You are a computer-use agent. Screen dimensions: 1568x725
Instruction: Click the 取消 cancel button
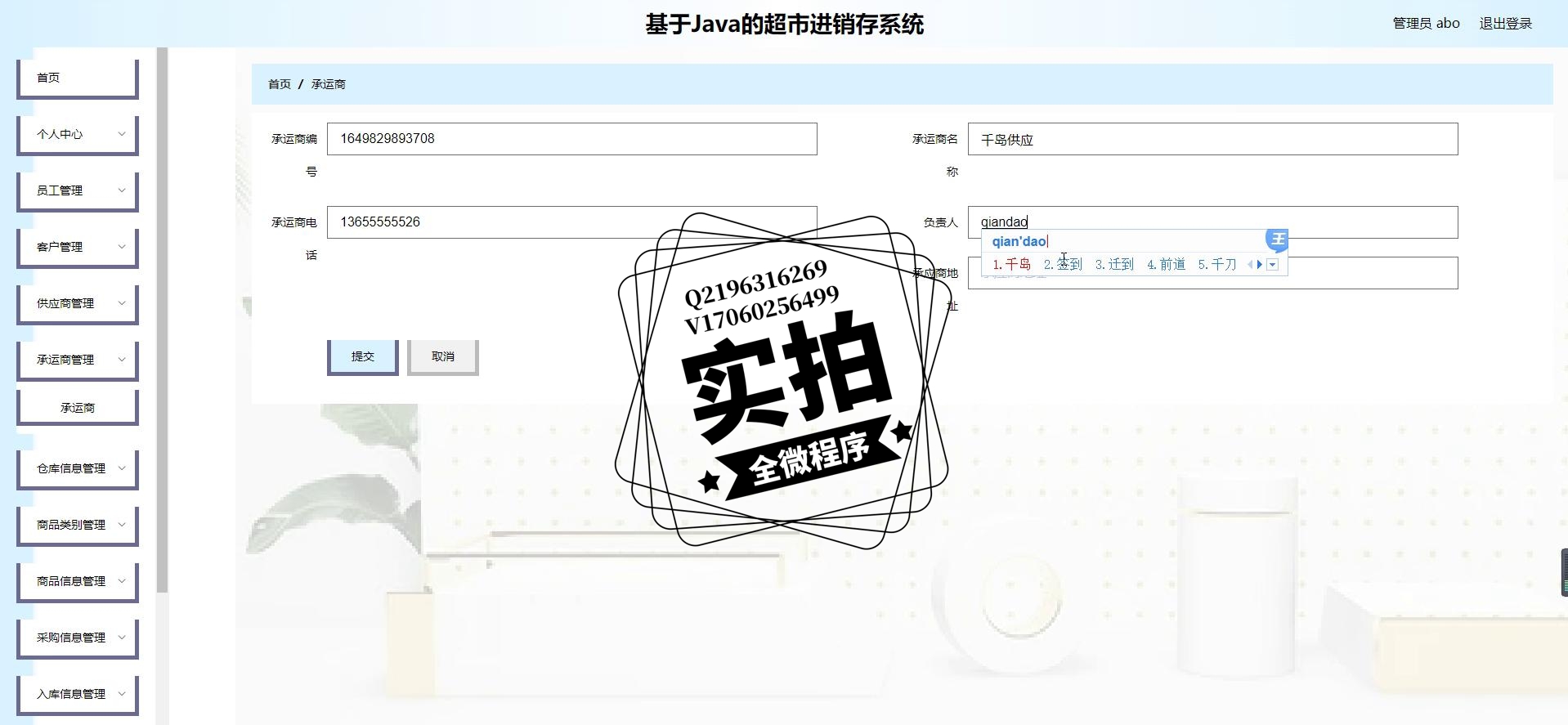[x=443, y=357]
